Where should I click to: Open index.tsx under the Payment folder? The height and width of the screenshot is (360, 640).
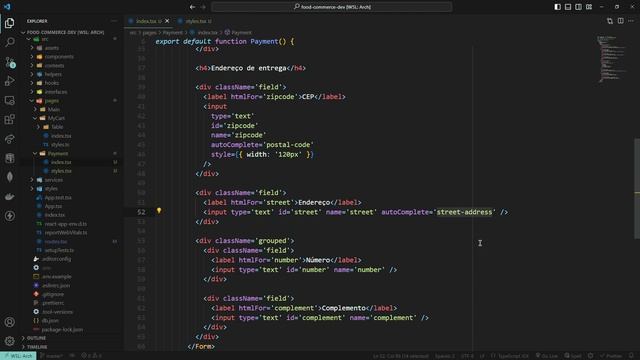pos(61,162)
